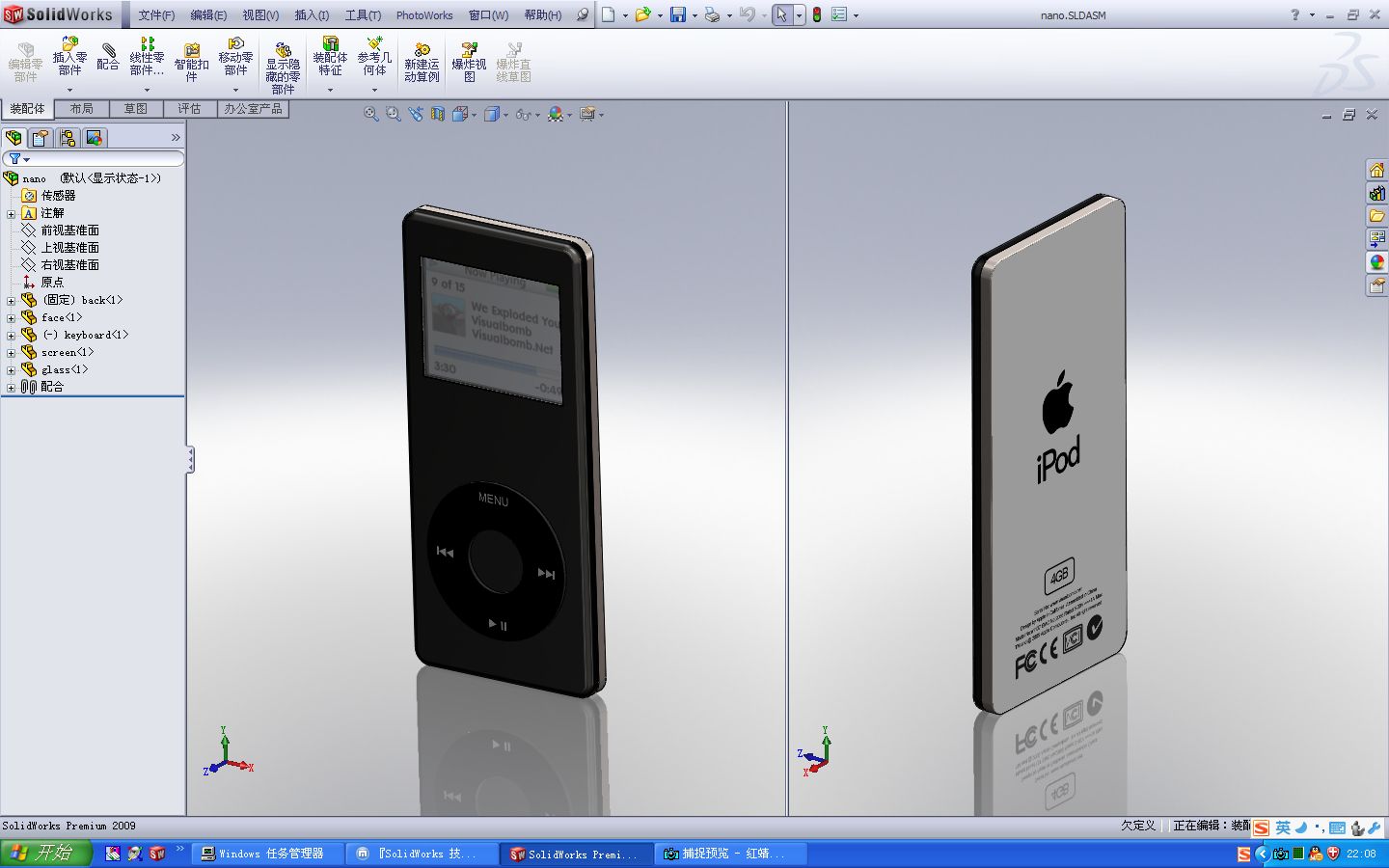
Task: Expand the feature tree panel chevron
Action: [x=176, y=138]
